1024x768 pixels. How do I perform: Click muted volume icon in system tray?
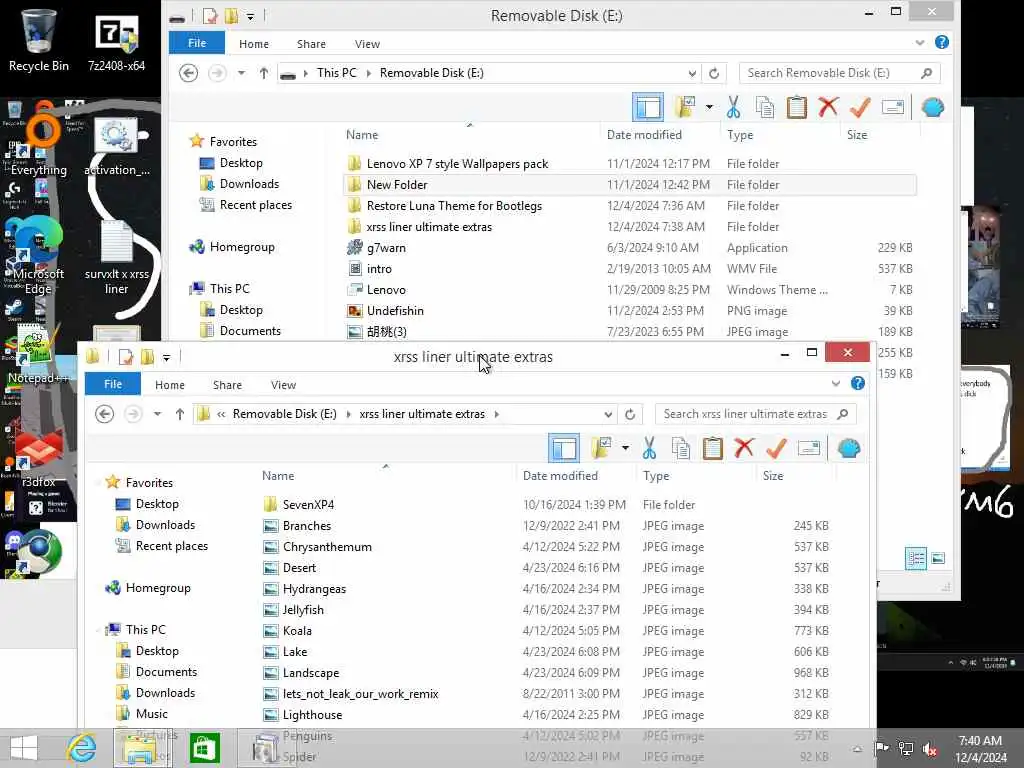point(930,748)
